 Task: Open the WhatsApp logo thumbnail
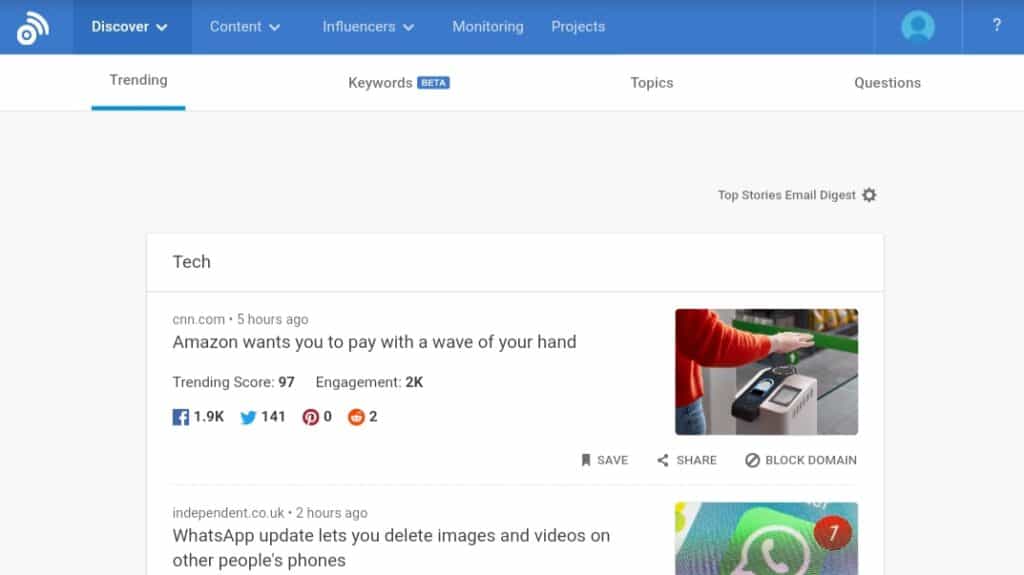pyautogui.click(x=766, y=538)
